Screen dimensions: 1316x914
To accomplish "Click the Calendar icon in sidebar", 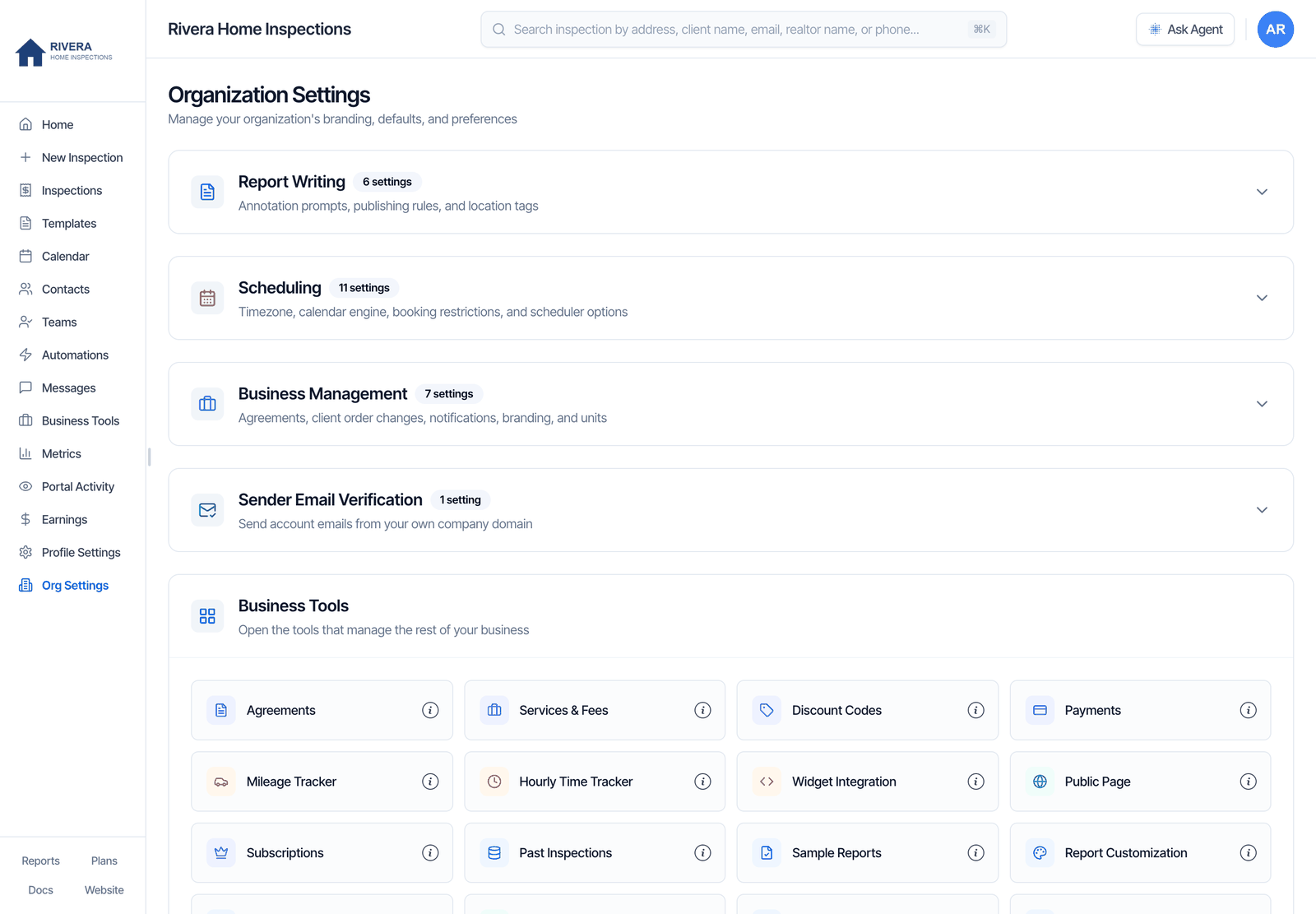I will point(25,256).
